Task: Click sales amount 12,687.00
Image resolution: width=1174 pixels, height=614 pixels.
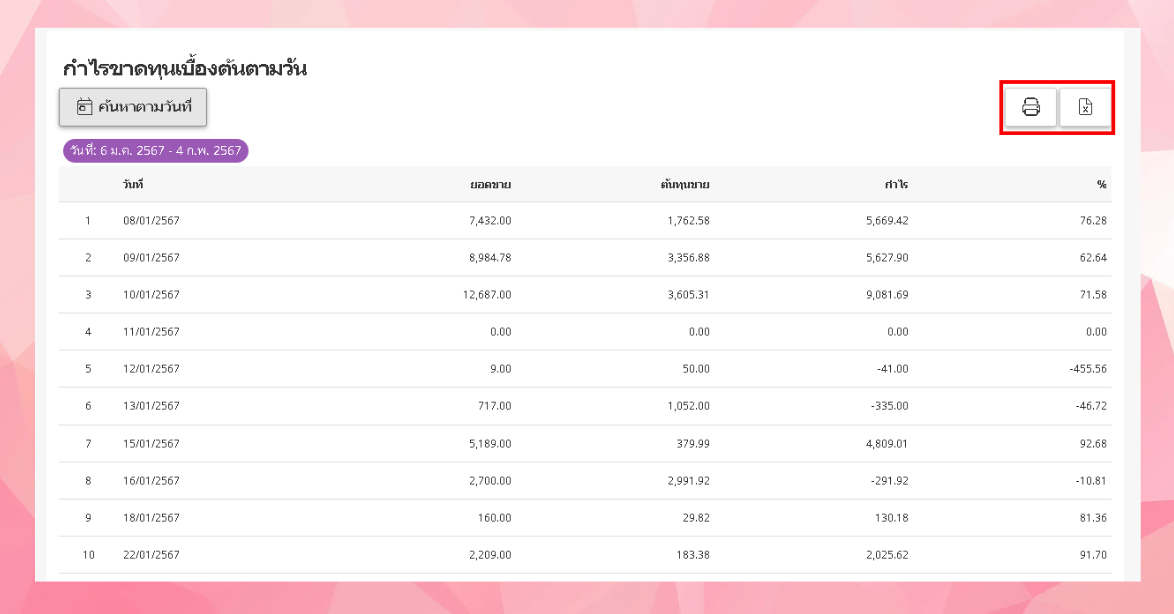Action: tap(487, 295)
